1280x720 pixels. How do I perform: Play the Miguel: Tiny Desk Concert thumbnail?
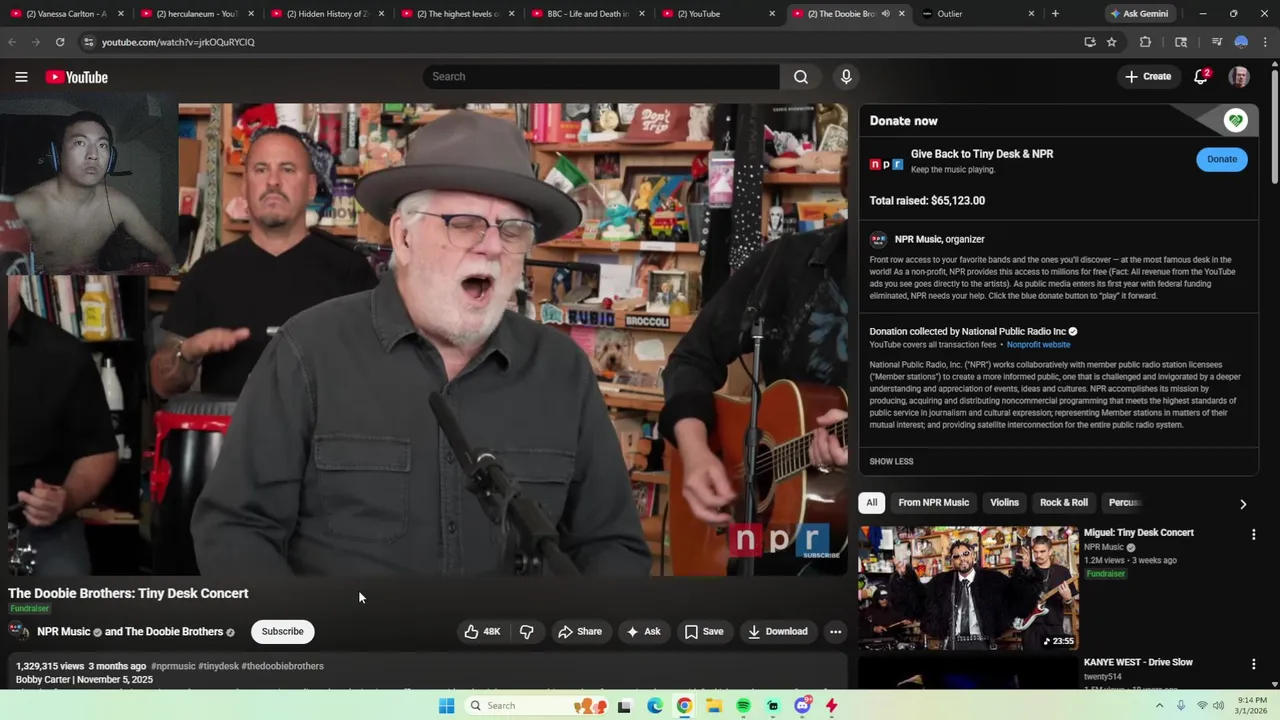968,588
